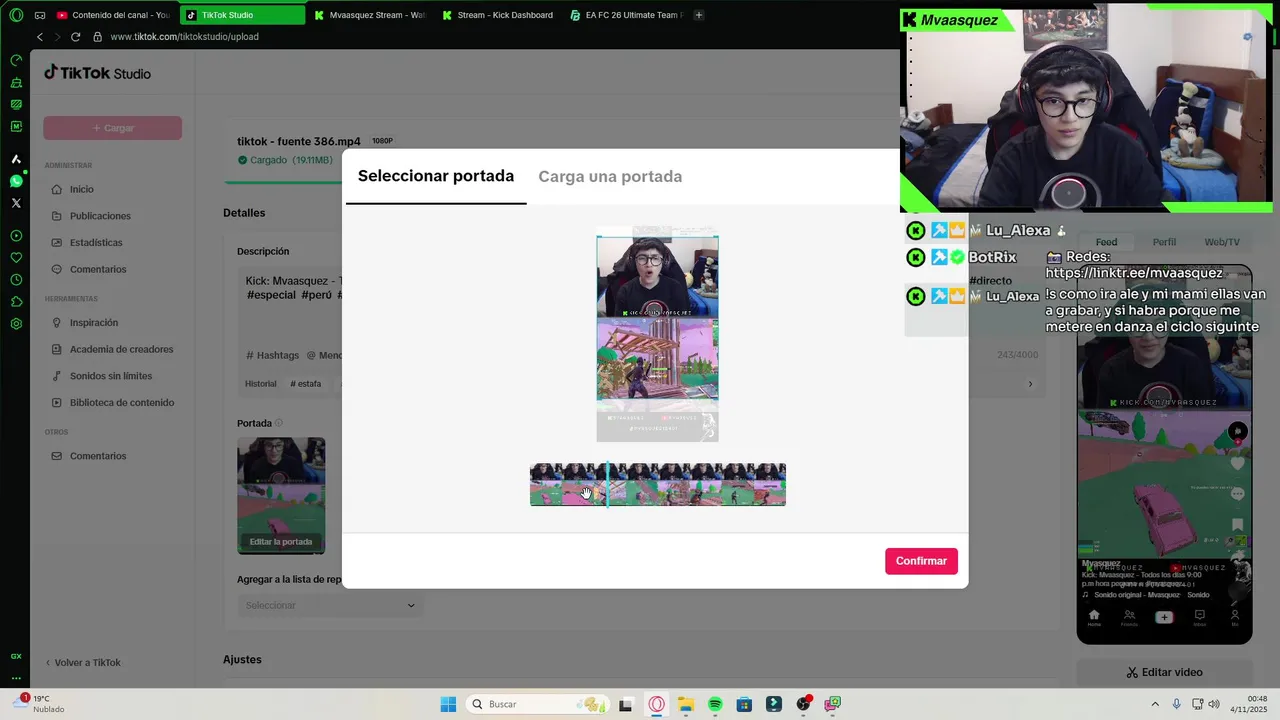Open Sonidos sin límites
This screenshot has width=1280, height=720.
pos(112,376)
